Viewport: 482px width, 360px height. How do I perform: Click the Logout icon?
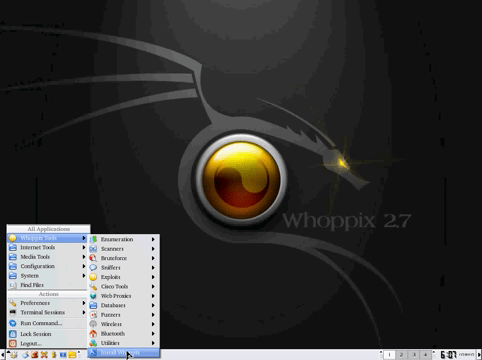(13, 343)
